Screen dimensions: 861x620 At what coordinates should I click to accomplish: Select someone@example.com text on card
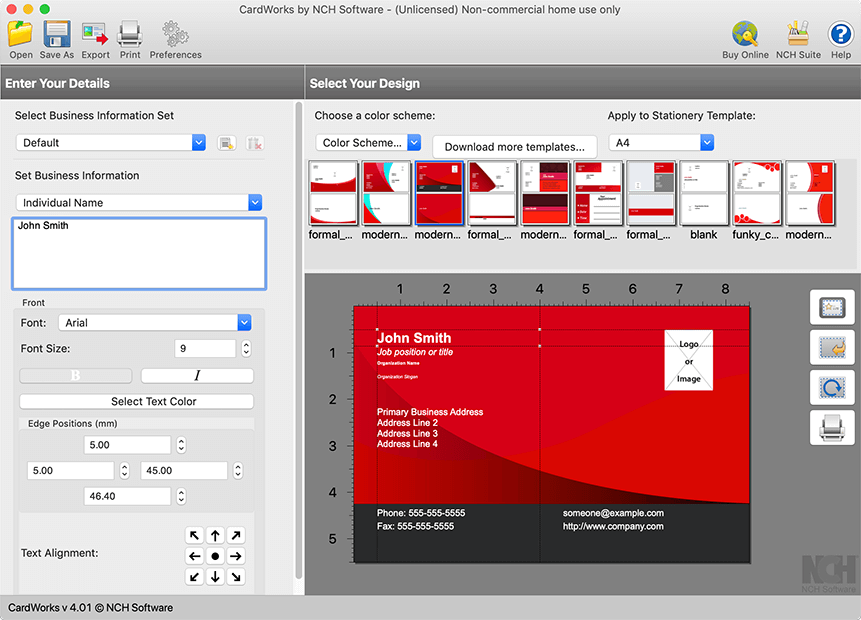613,513
